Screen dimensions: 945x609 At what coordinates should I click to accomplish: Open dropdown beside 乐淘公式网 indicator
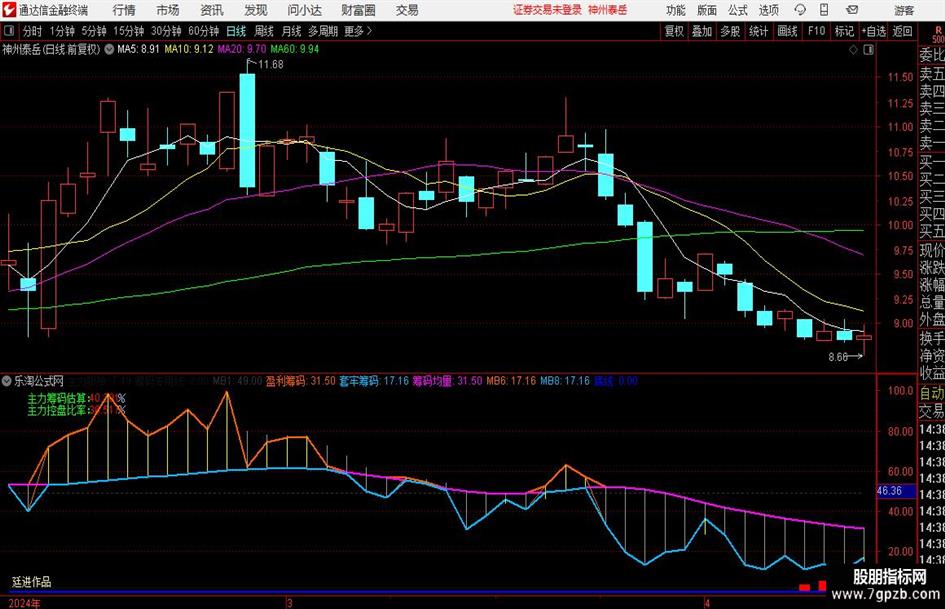pyautogui.click(x=7, y=380)
